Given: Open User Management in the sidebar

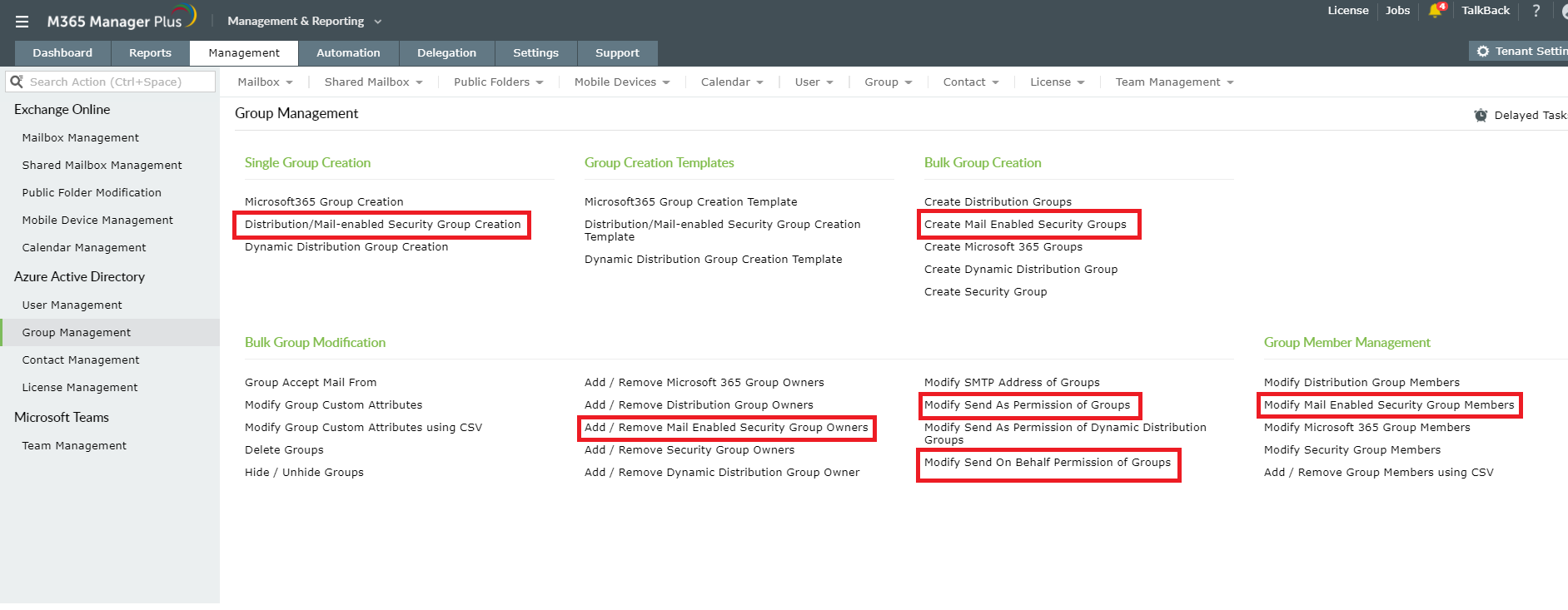Looking at the screenshot, I should click(72, 305).
